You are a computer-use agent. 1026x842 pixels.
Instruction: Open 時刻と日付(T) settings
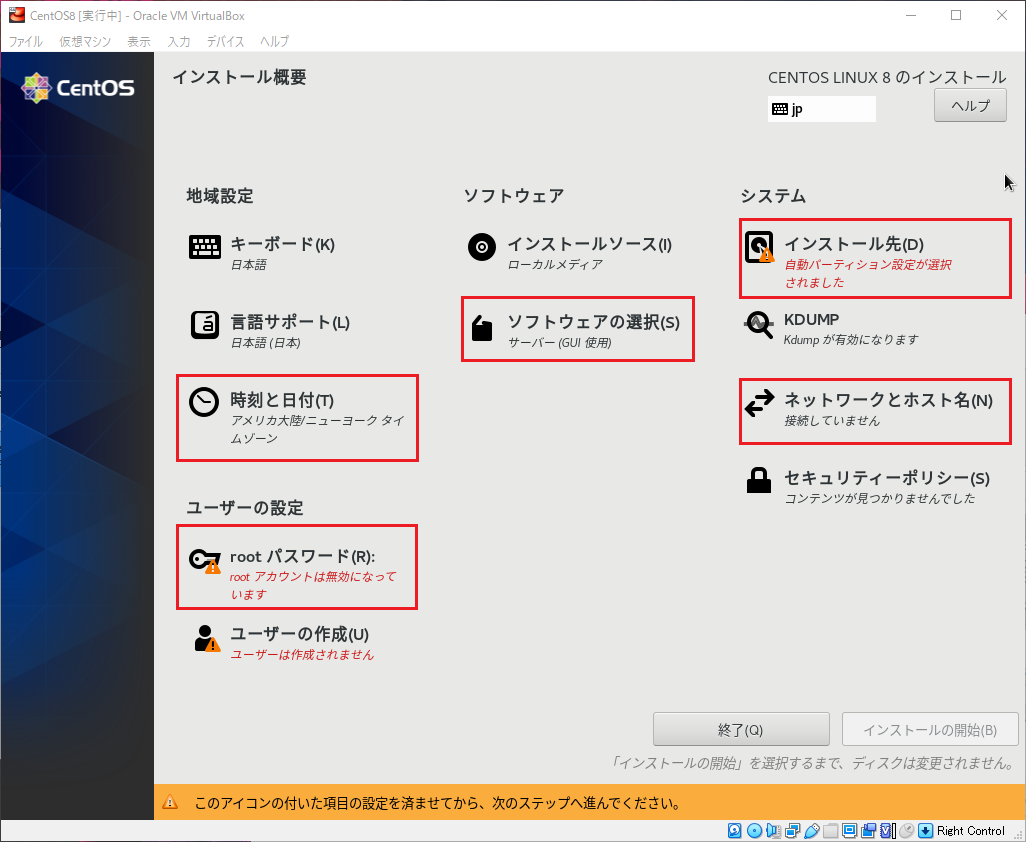point(297,418)
